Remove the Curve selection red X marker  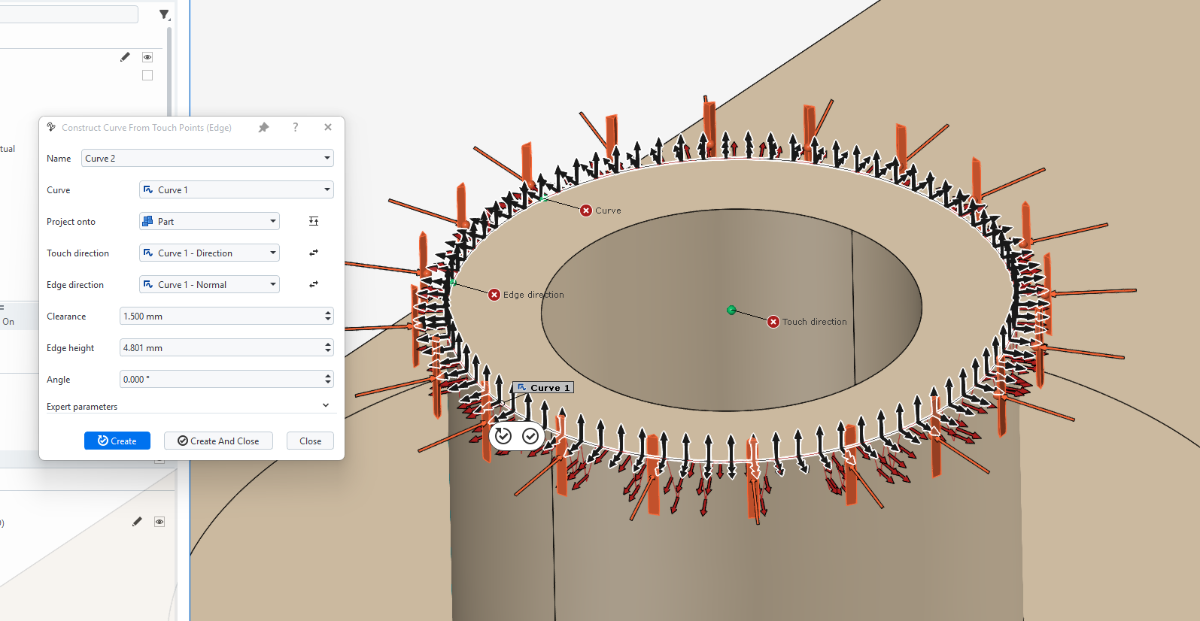coord(586,210)
